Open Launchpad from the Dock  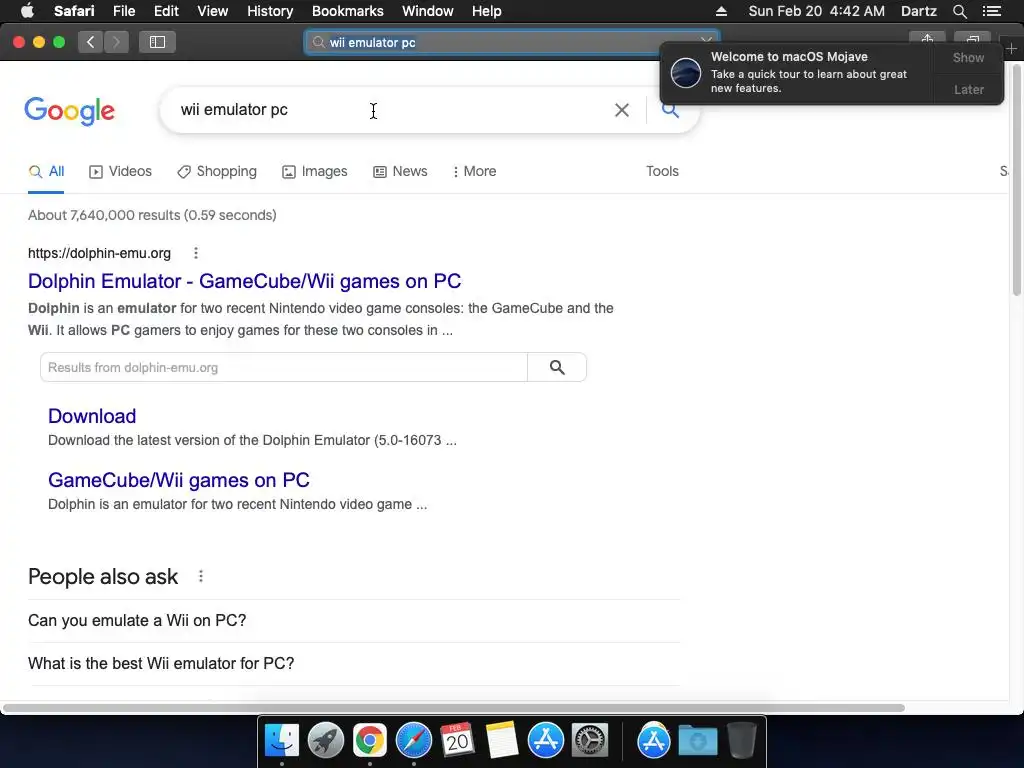click(325, 741)
